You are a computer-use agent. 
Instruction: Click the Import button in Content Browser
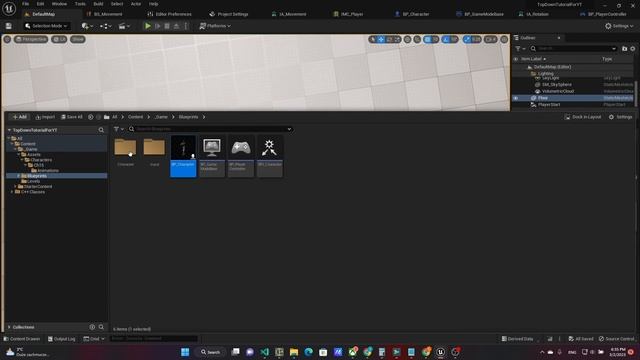pyautogui.click(x=45, y=117)
